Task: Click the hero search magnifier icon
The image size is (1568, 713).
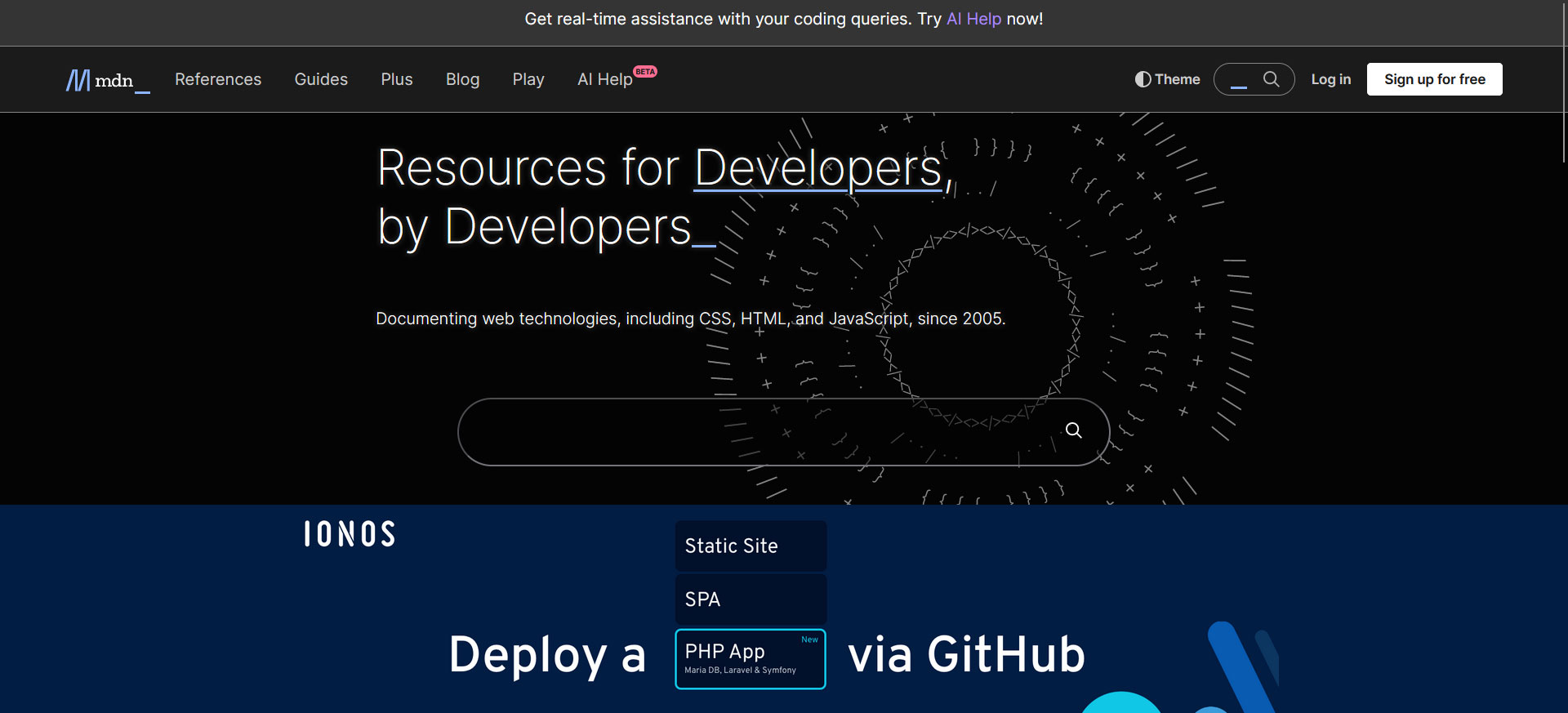Action: coord(1073,430)
